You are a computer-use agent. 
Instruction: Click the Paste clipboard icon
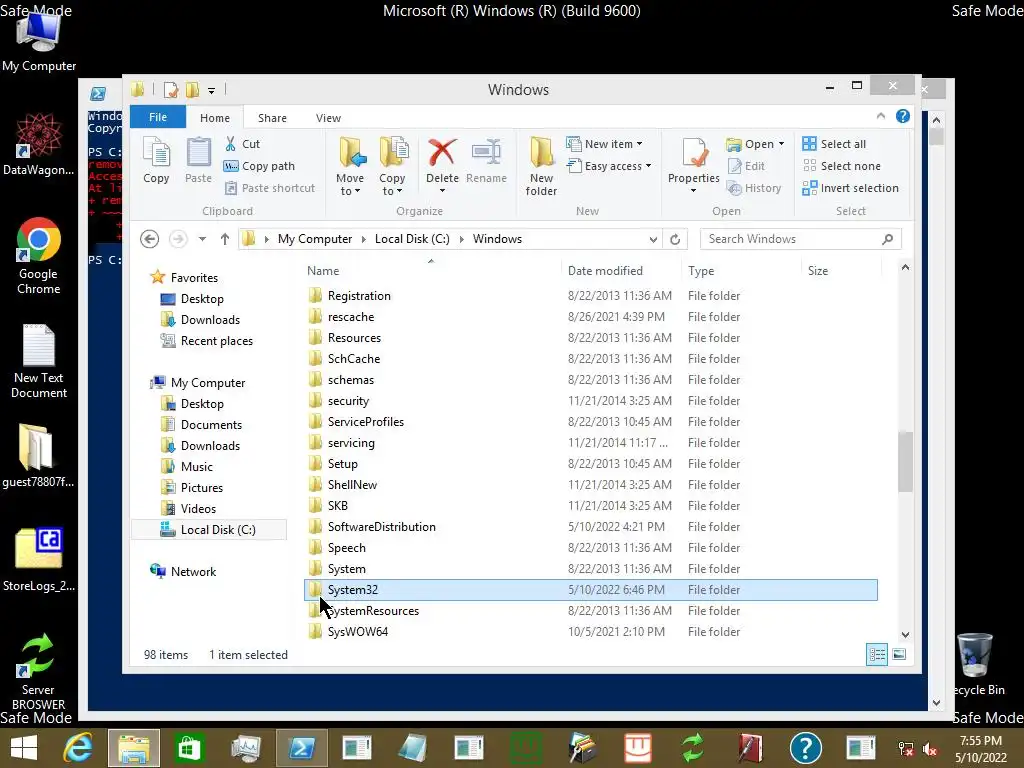click(x=198, y=161)
